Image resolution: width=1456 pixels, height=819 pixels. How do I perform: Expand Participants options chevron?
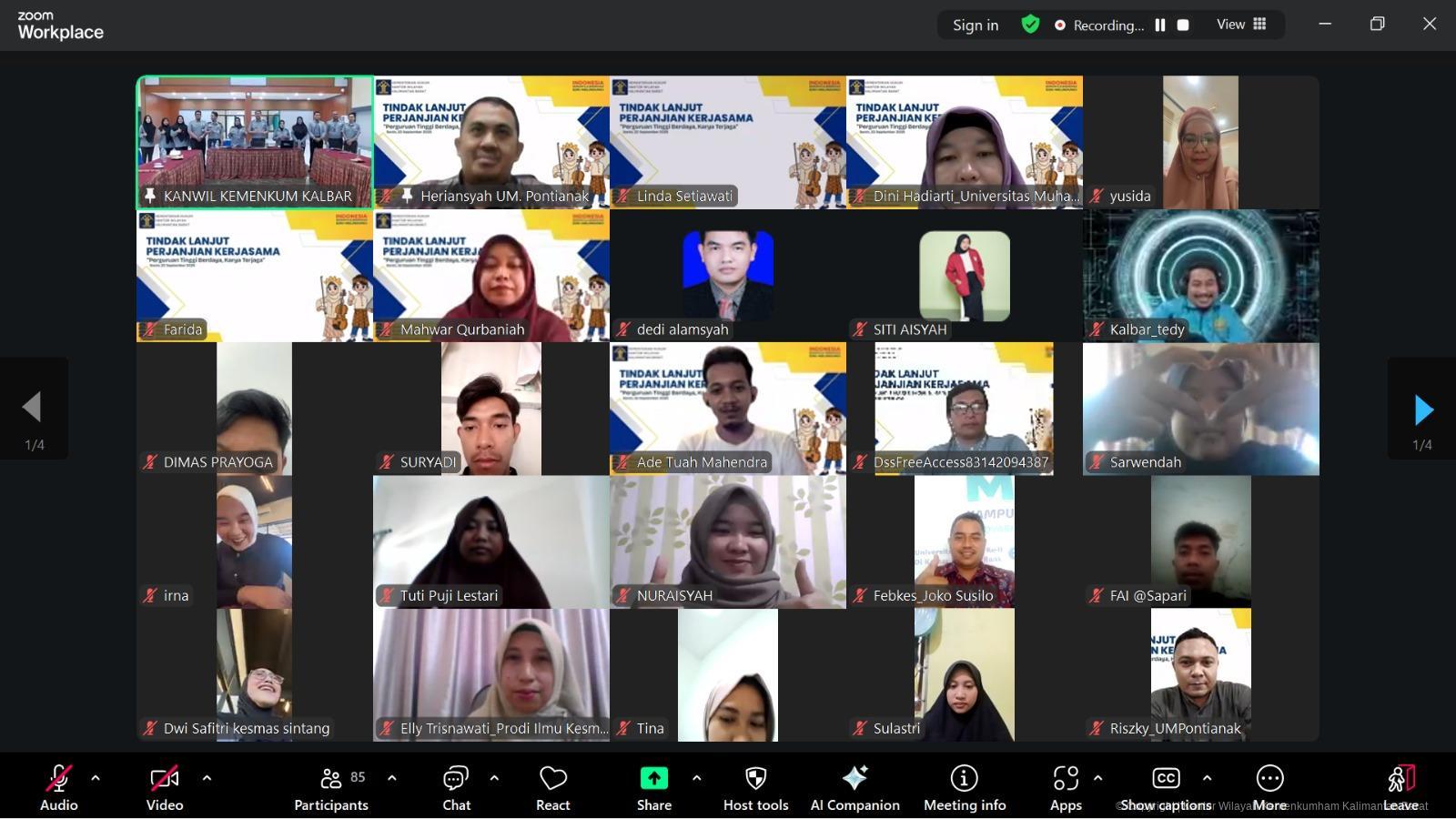click(x=392, y=778)
